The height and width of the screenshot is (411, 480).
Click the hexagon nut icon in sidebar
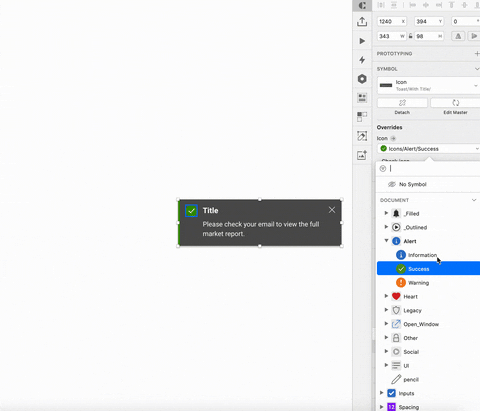(362, 79)
